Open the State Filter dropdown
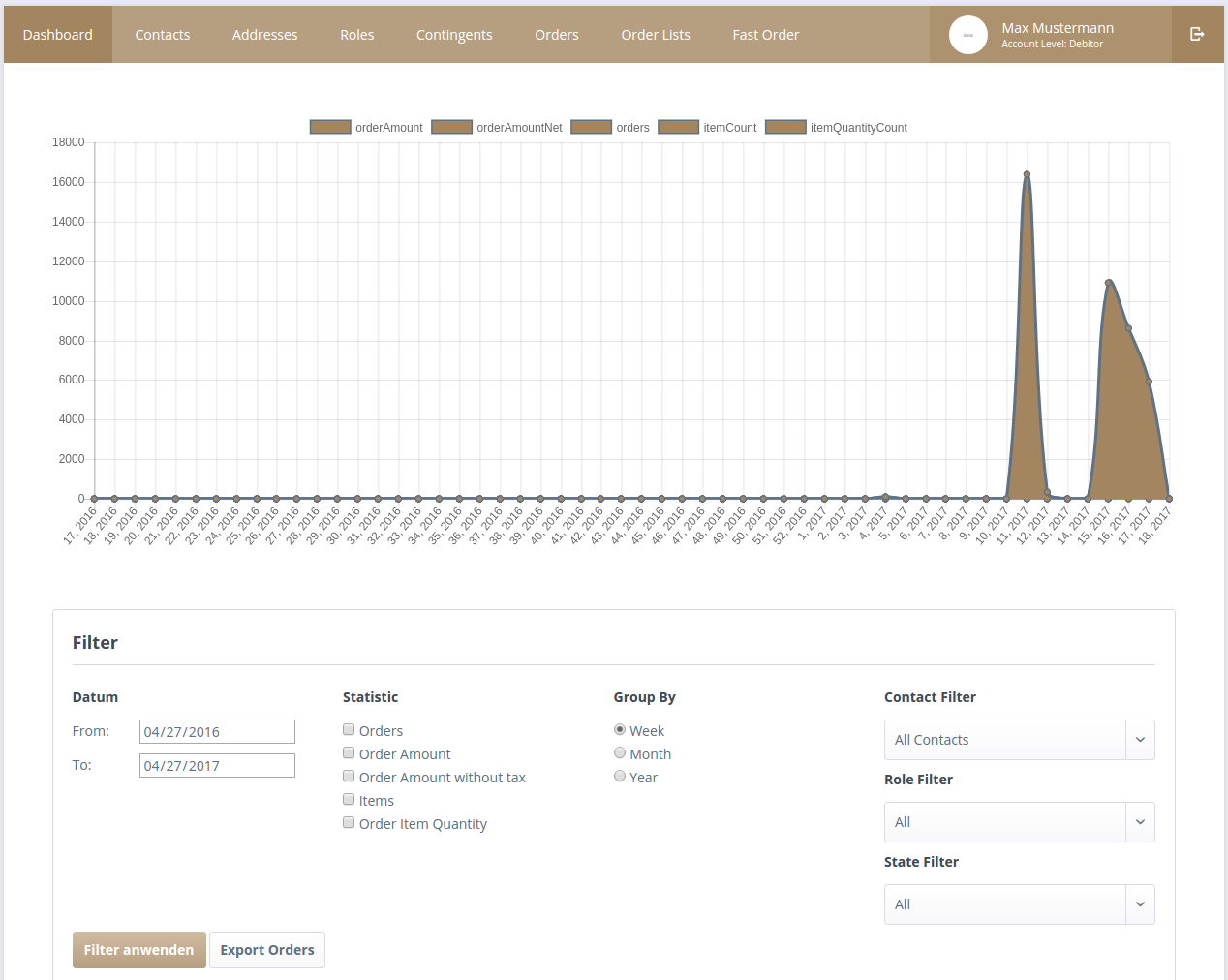The image size is (1228, 980). point(1019,904)
